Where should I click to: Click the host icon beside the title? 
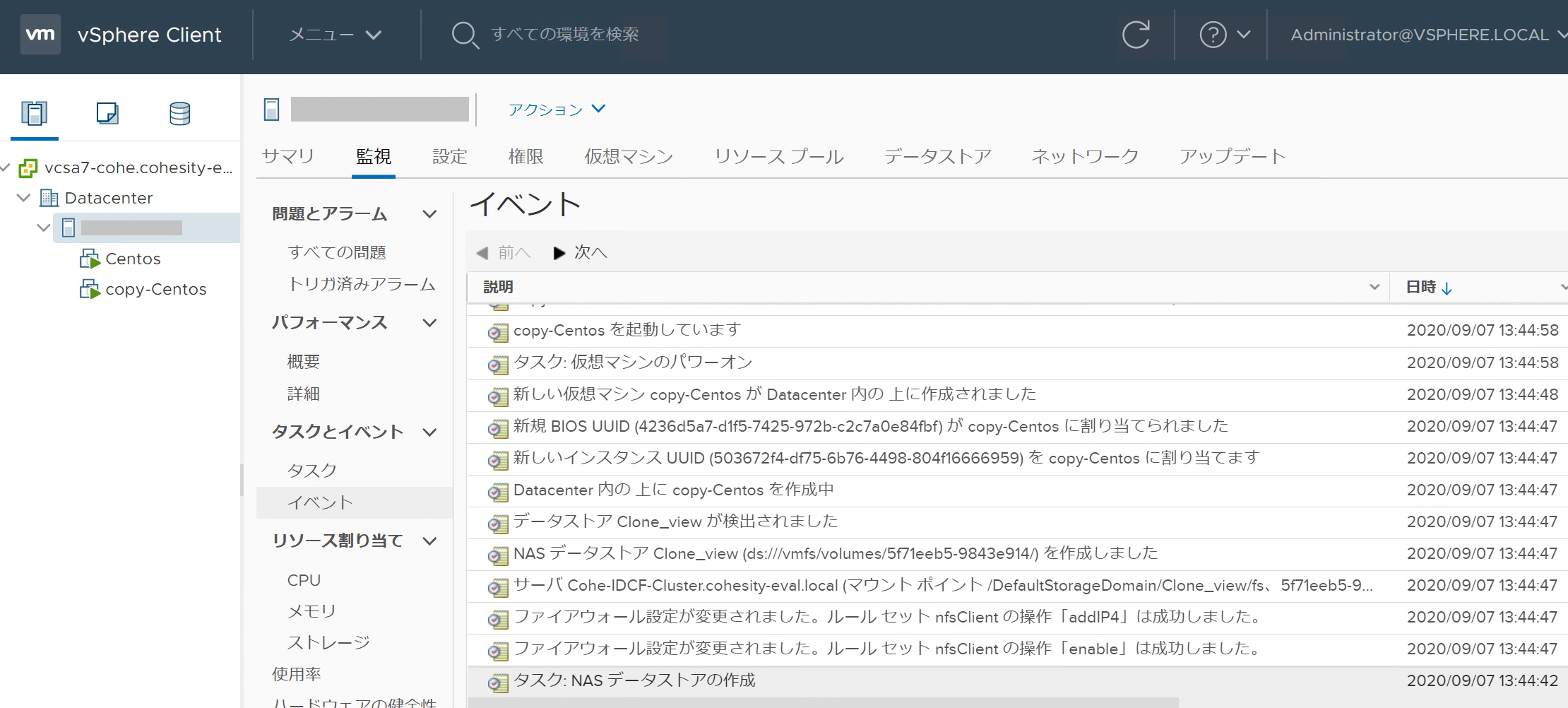(272, 110)
